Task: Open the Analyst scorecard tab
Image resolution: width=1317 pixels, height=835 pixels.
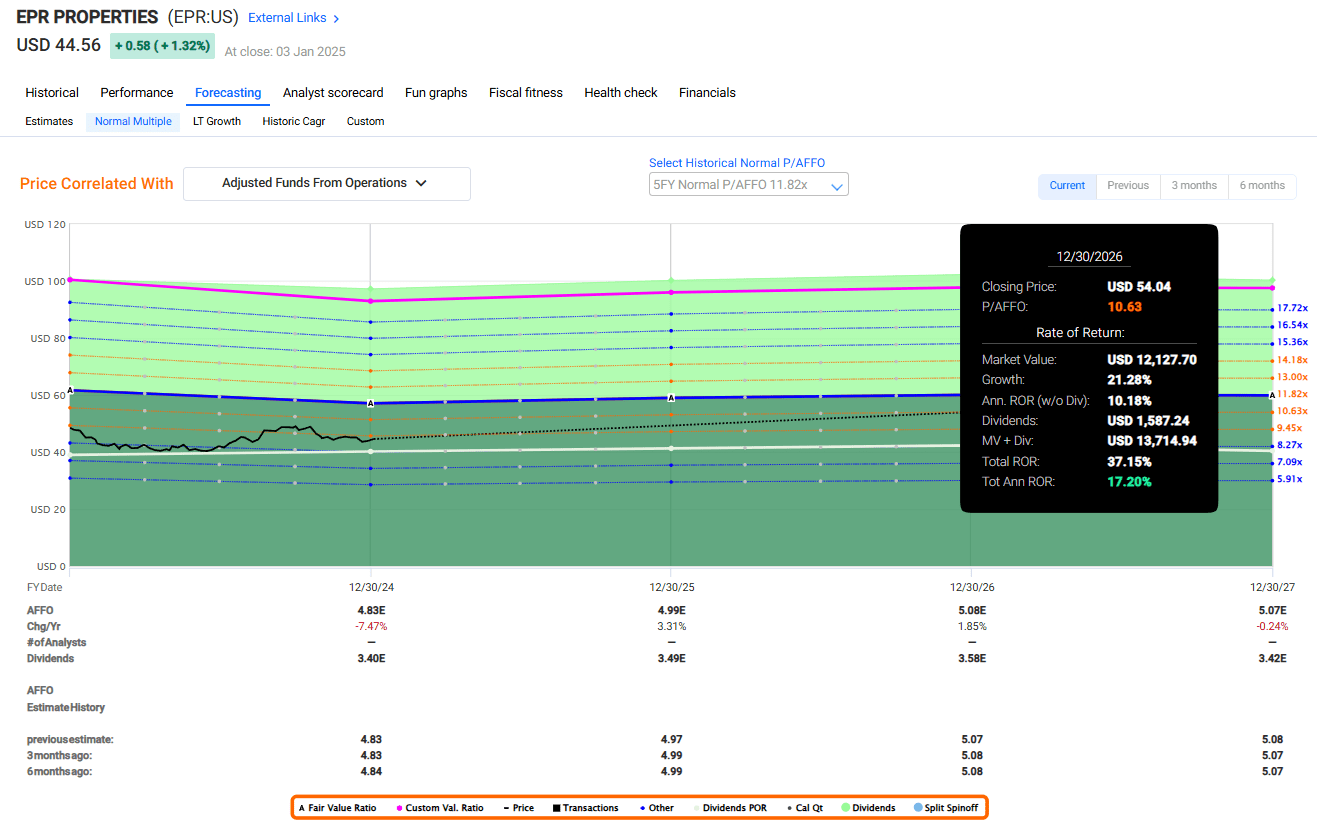Action: point(333,93)
